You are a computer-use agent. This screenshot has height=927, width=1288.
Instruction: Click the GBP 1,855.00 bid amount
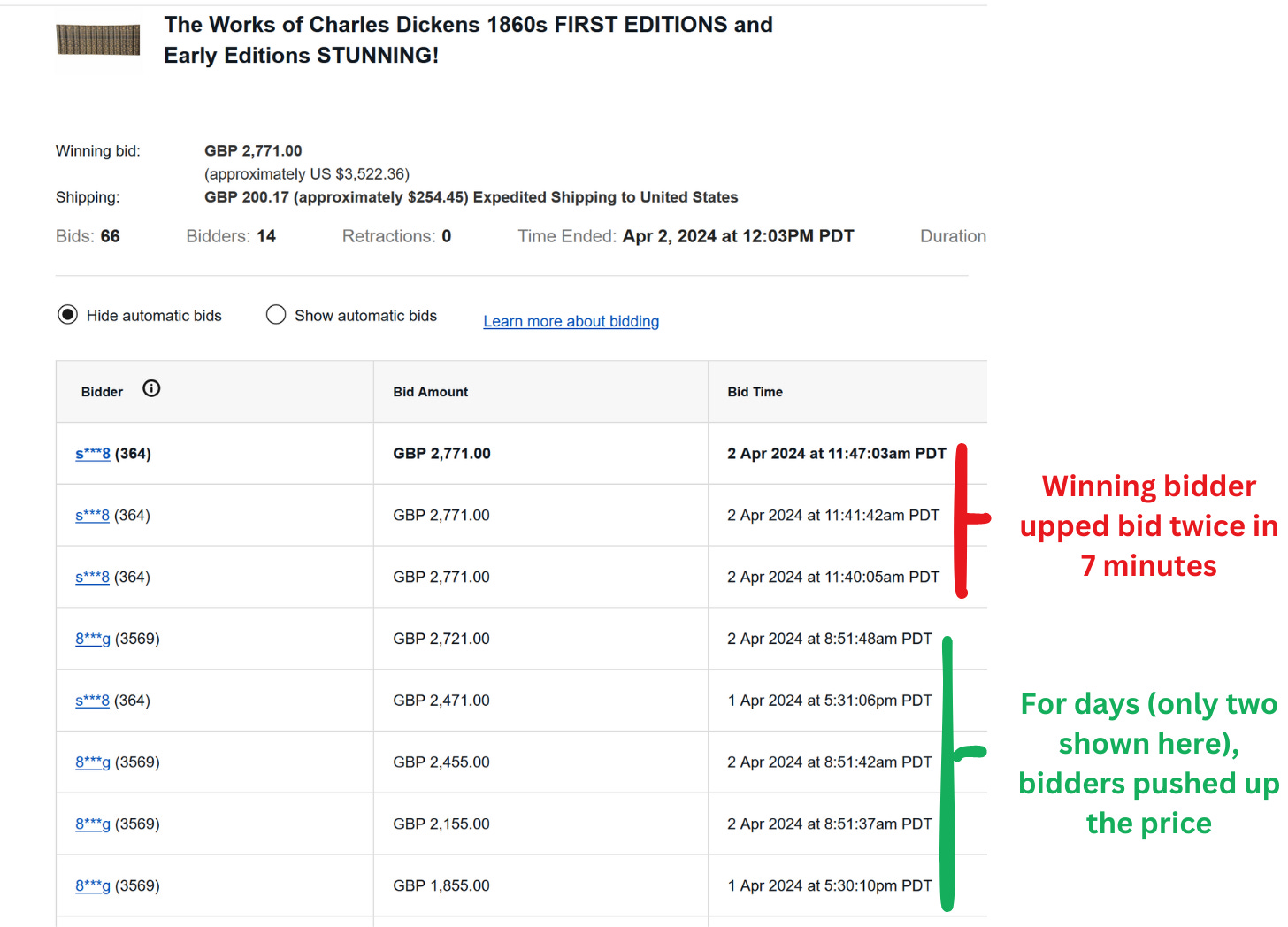[441, 886]
